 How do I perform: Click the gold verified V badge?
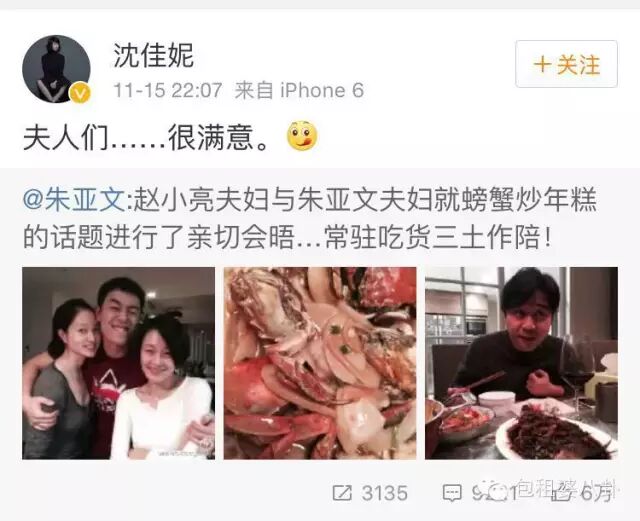(x=80, y=94)
